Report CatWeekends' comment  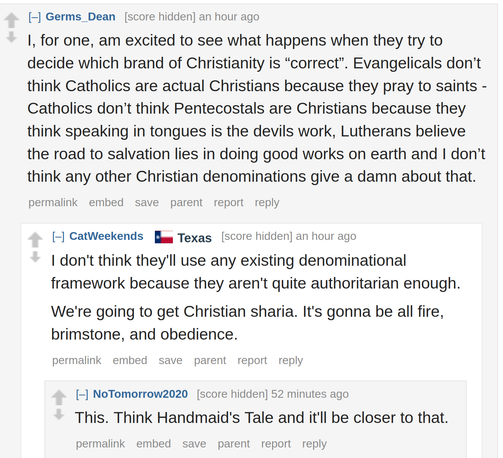252,360
